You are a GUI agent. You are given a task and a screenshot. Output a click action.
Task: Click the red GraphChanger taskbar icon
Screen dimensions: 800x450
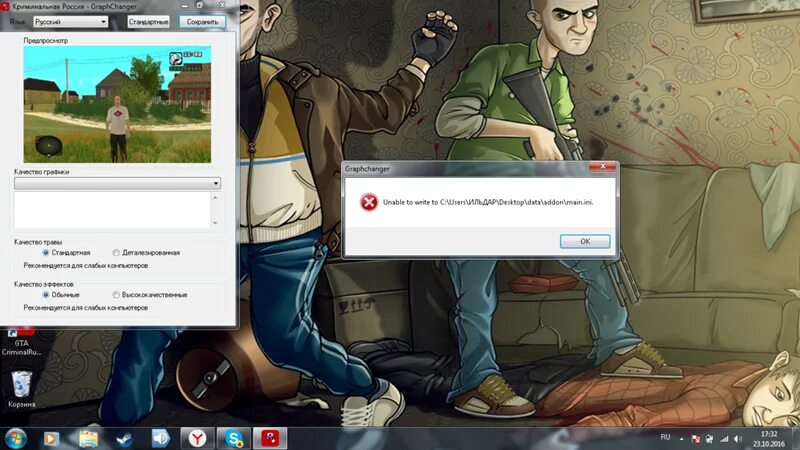[270, 438]
